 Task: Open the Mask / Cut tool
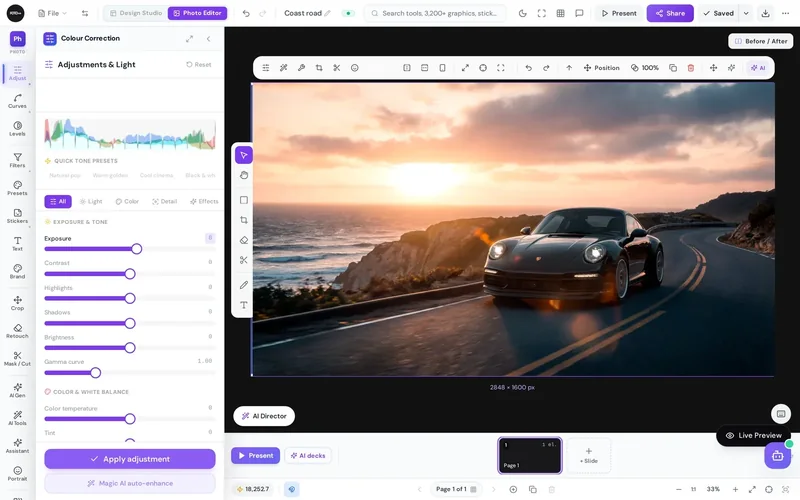(x=17, y=359)
